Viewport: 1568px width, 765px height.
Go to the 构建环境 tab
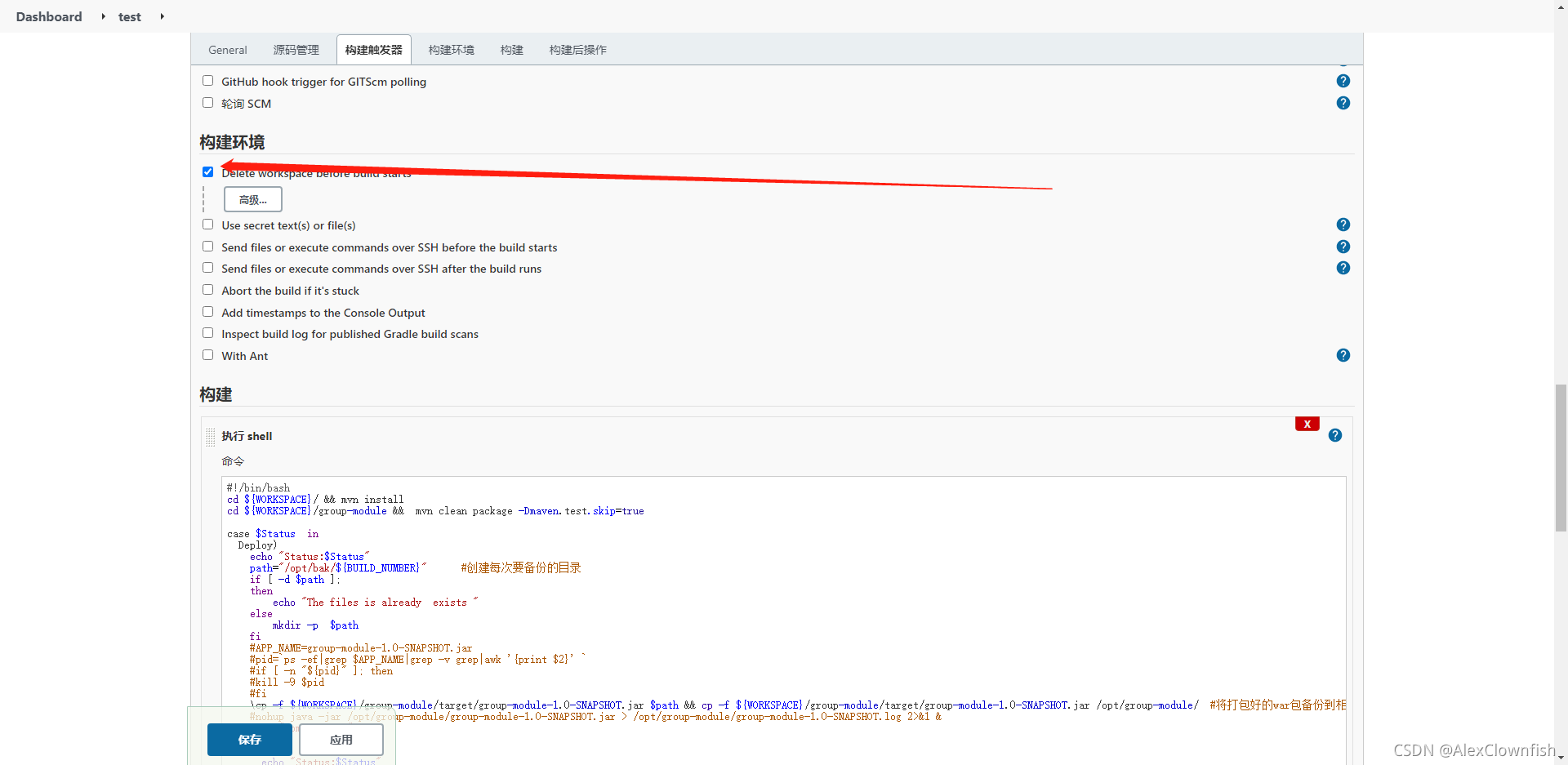point(452,50)
